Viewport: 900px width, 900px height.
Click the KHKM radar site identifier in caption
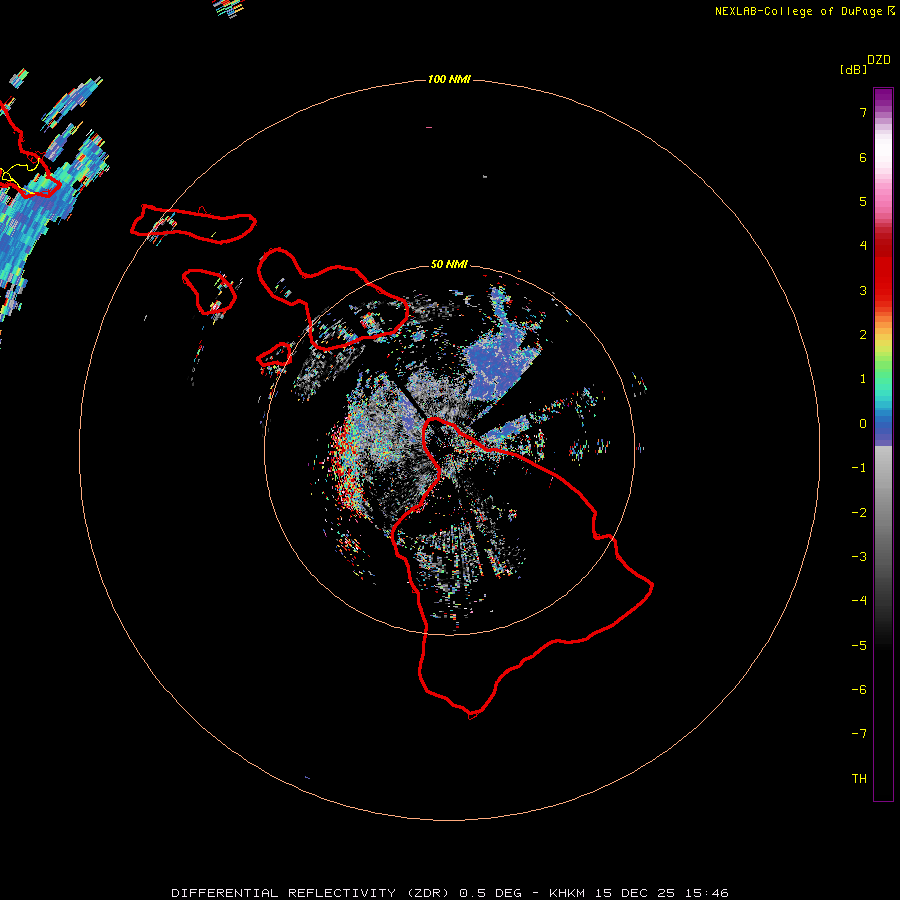coord(567,893)
